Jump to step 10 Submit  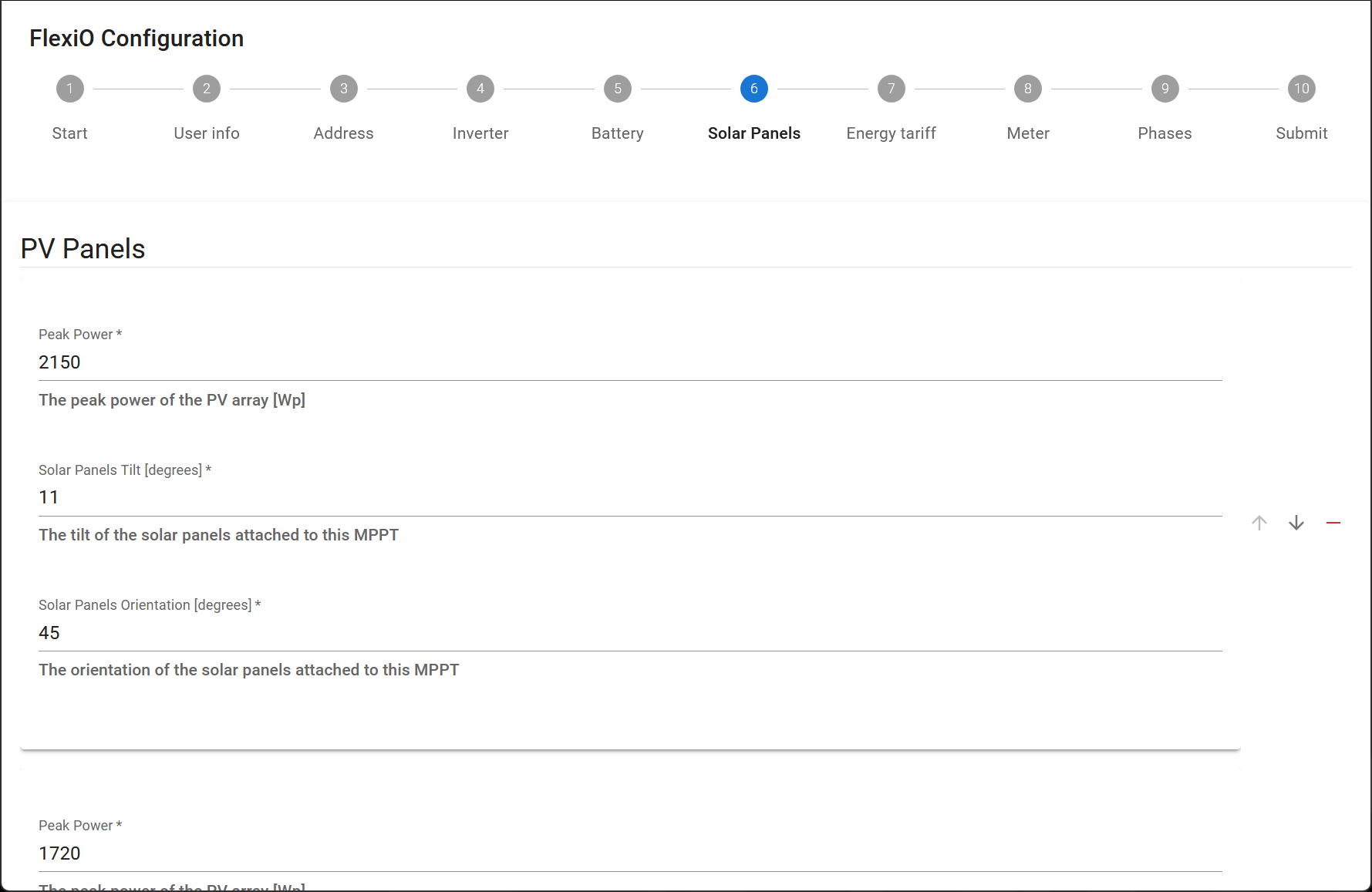tap(1301, 89)
